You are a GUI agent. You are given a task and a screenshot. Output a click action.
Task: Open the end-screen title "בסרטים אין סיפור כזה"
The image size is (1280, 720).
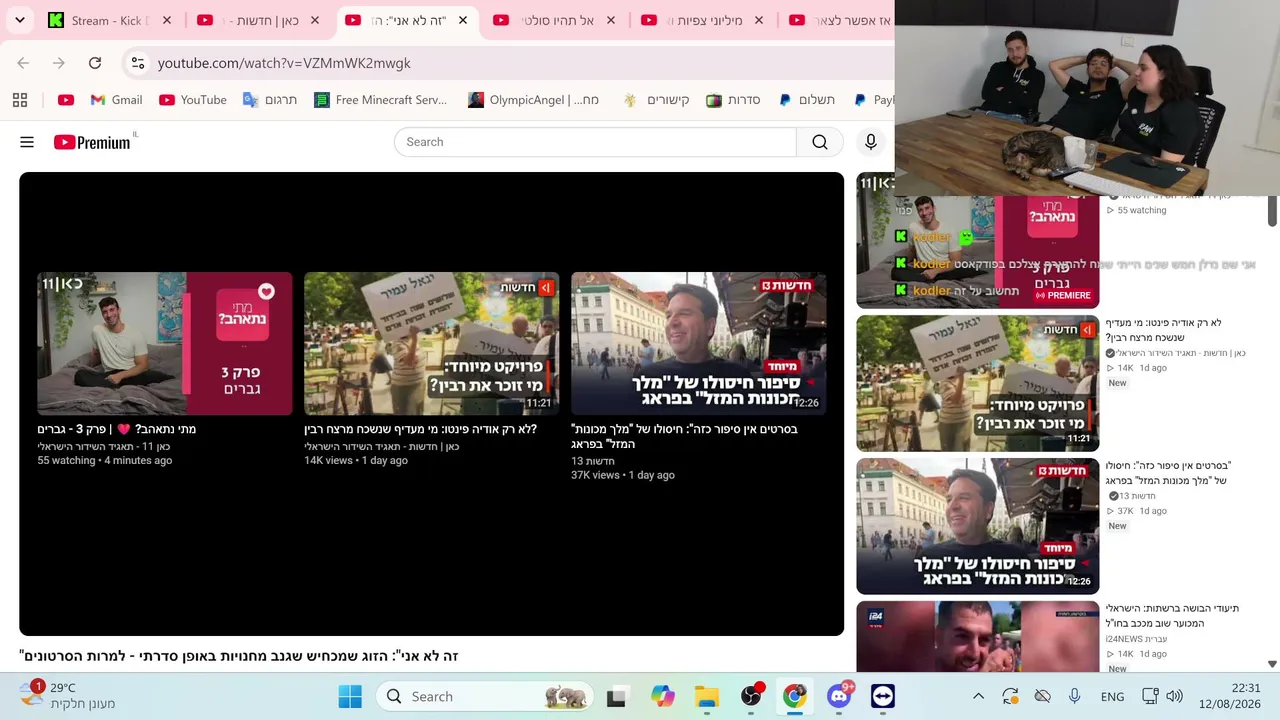pos(684,436)
